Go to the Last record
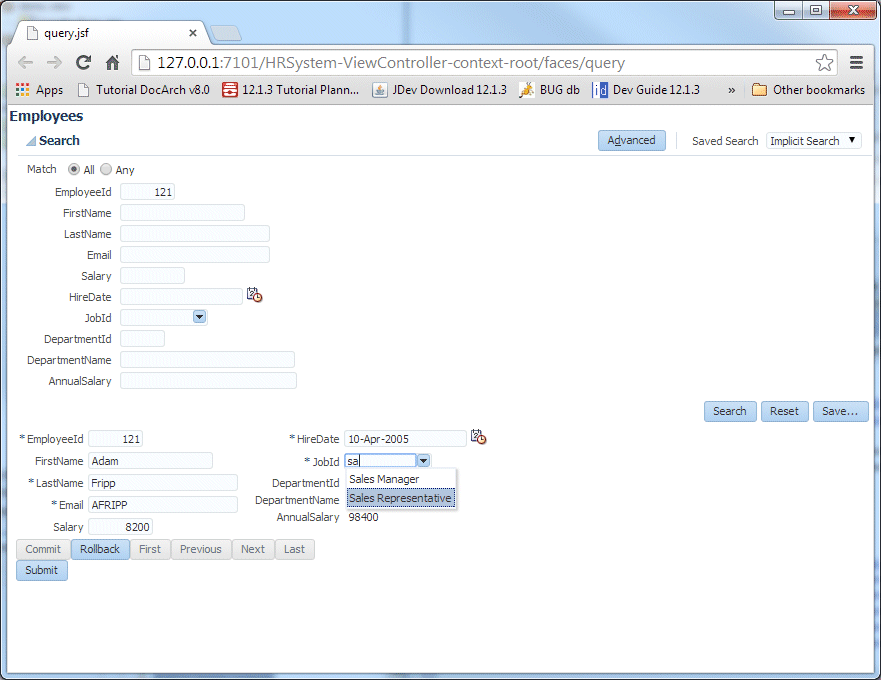Viewport: 881px width, 680px height. [x=294, y=549]
